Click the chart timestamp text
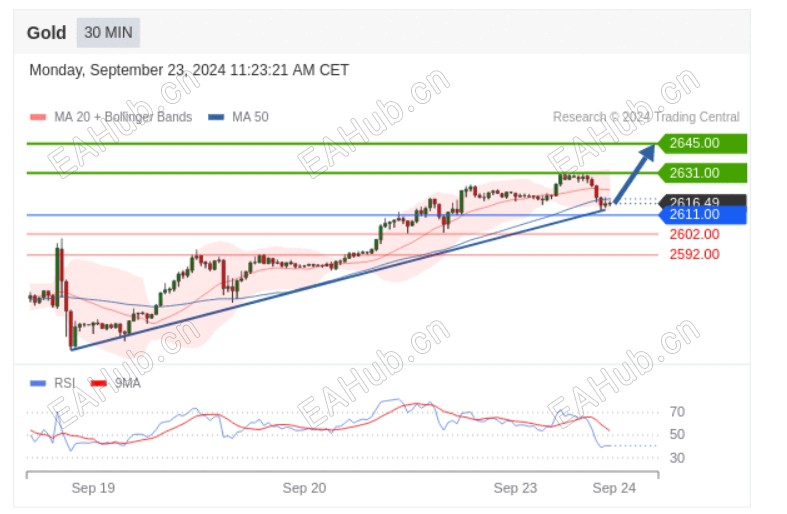 click(x=189, y=70)
